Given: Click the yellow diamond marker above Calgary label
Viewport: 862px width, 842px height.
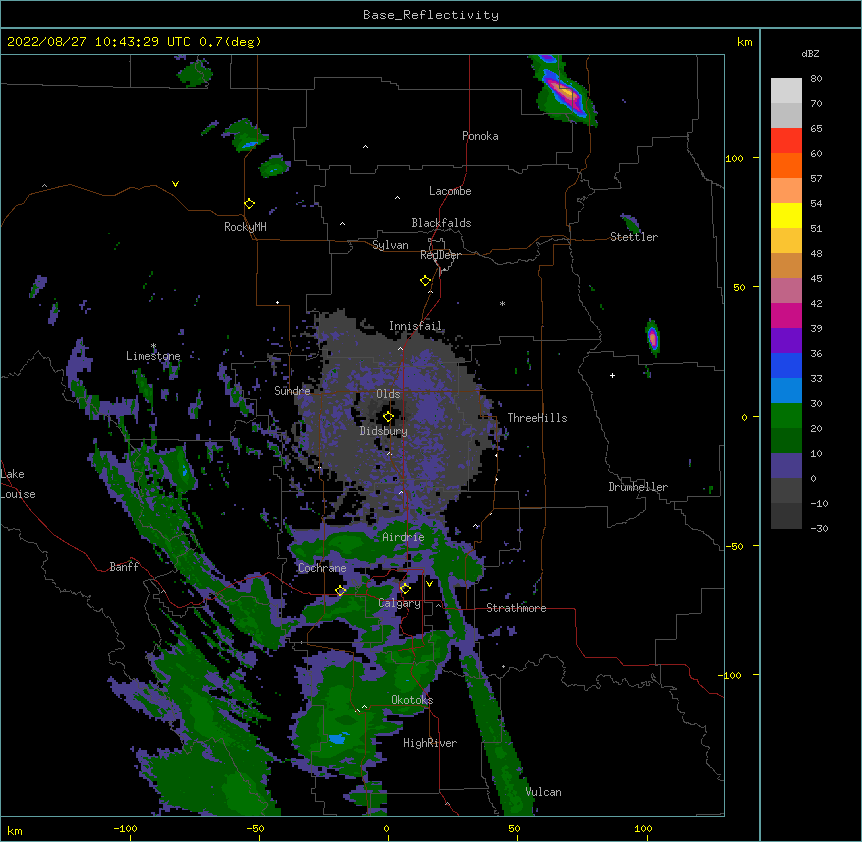Looking at the screenshot, I should (405, 589).
